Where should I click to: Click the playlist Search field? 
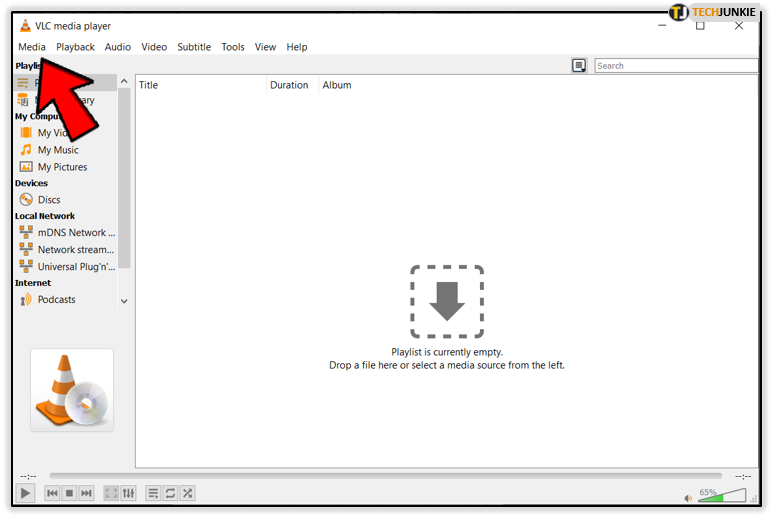pos(676,66)
